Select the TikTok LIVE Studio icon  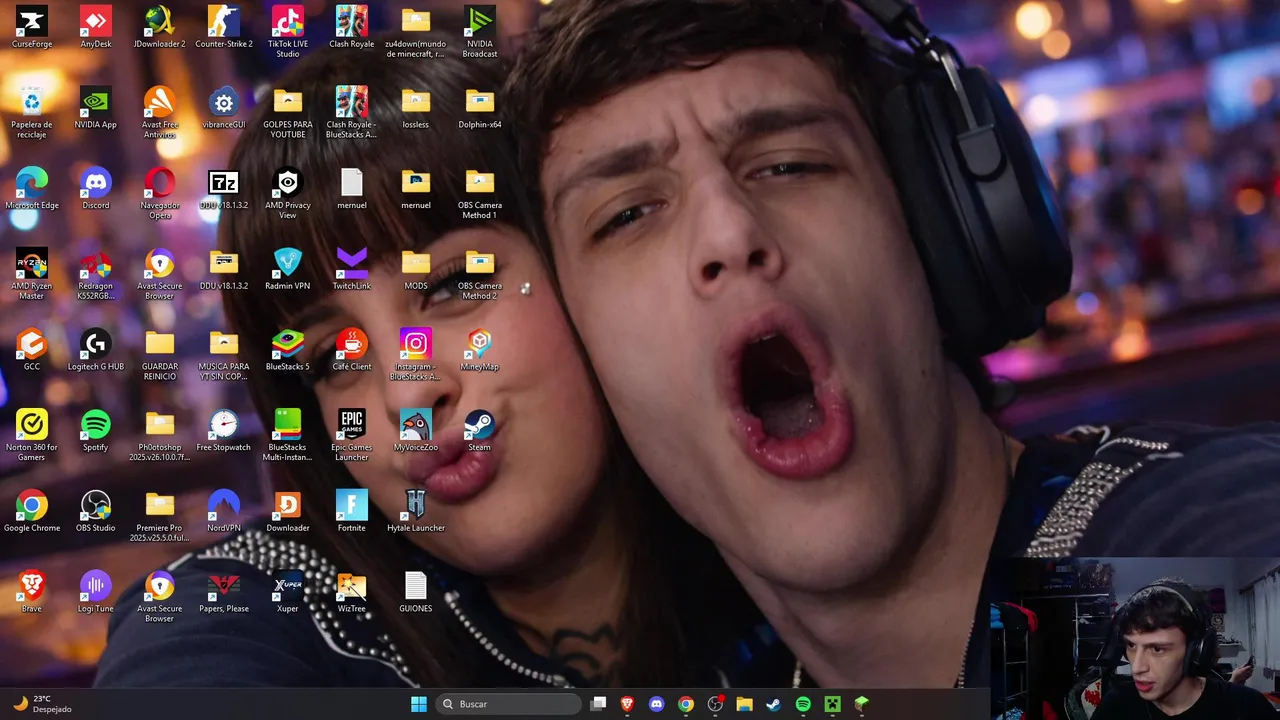tap(288, 32)
